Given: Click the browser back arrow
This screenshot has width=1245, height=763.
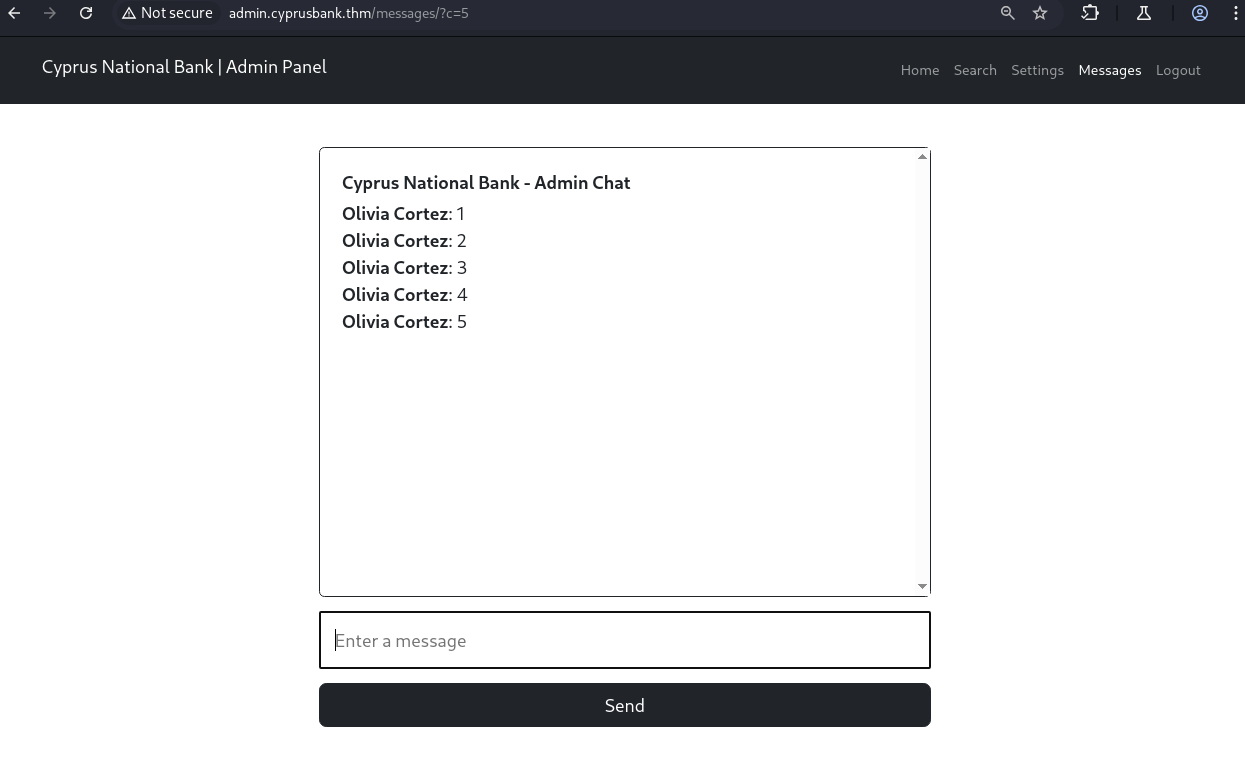Looking at the screenshot, I should [14, 13].
